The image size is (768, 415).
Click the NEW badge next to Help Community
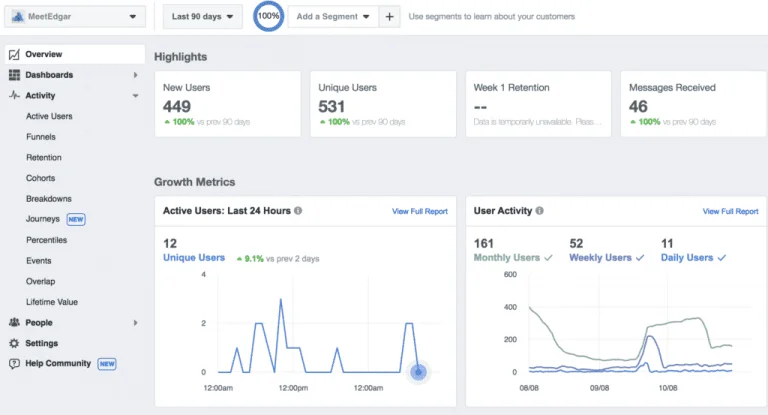[107, 364]
